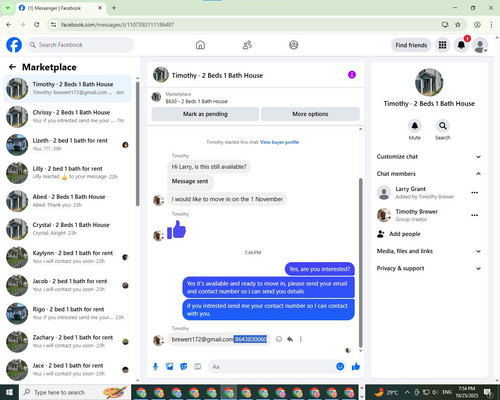Viewport: 500px width, 400px height.
Task: Click the browser address bar URL
Action: click(117, 25)
